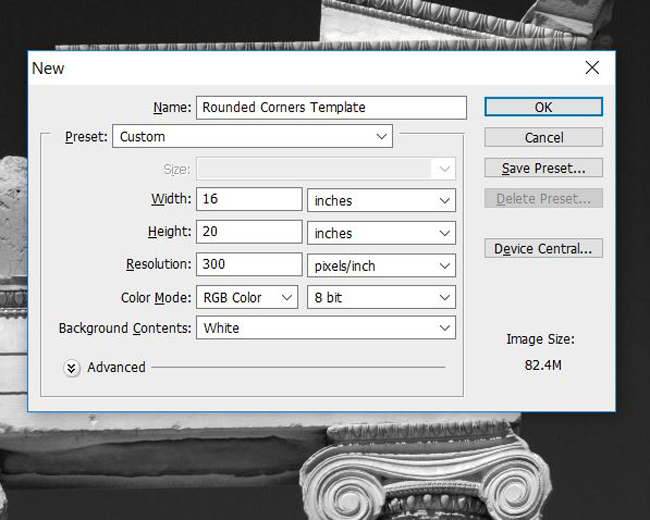
Task: Open the pixels/inch resolution units dropdown
Action: tap(381, 266)
